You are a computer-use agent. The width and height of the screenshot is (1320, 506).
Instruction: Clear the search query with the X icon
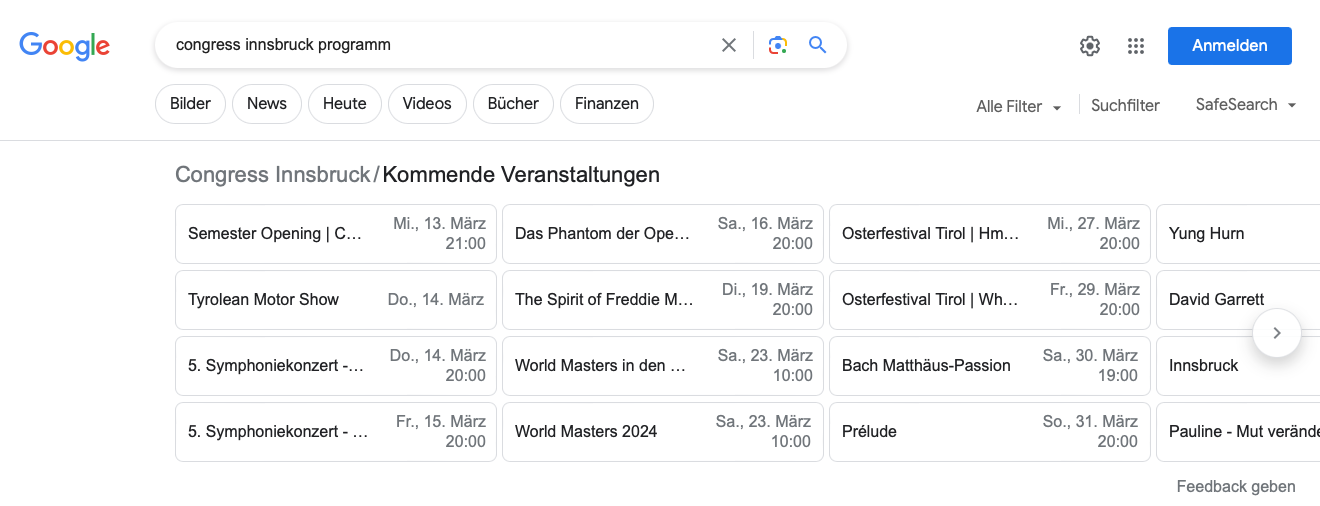tap(729, 45)
